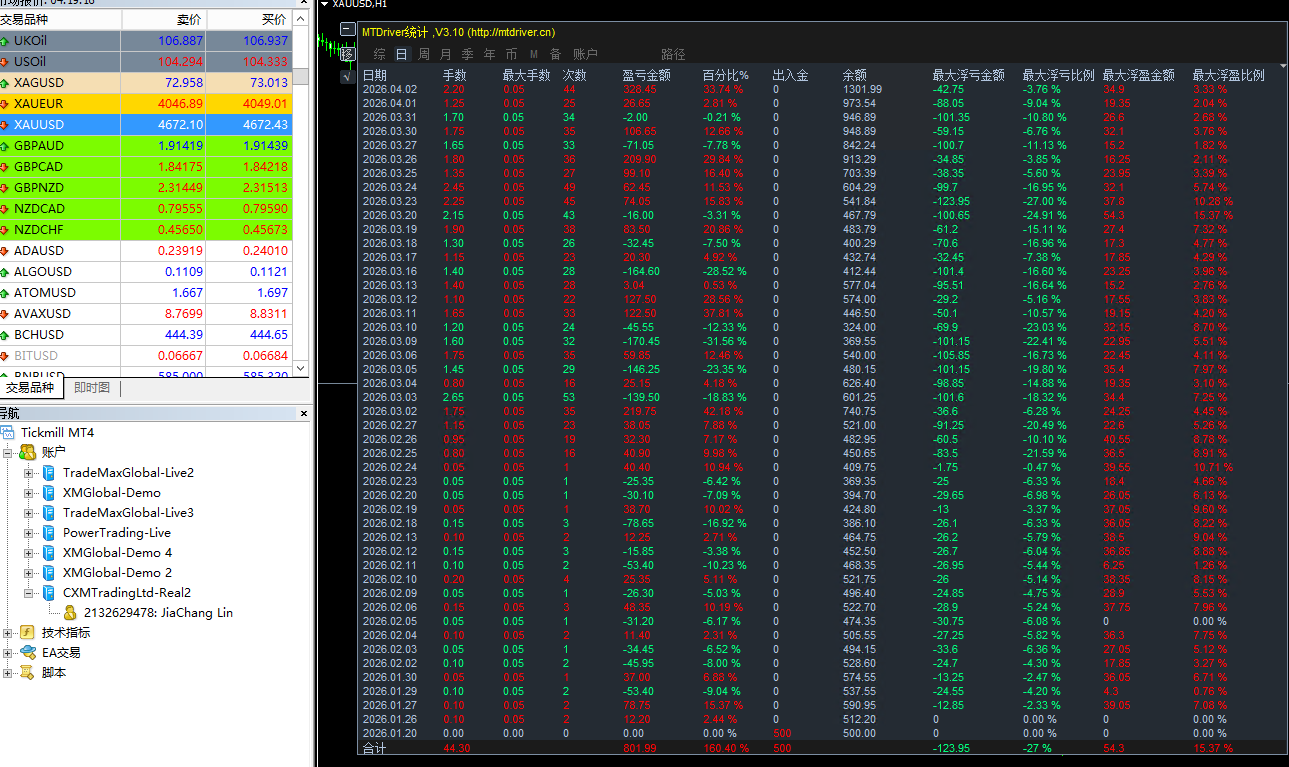Expand the 技术指标 tree node
Image resolution: width=1289 pixels, height=767 pixels.
tap(9, 633)
